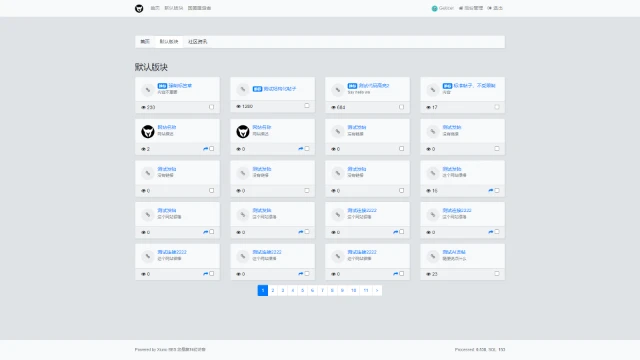Go to pagination page 4
640x360 pixels.
click(x=293, y=290)
